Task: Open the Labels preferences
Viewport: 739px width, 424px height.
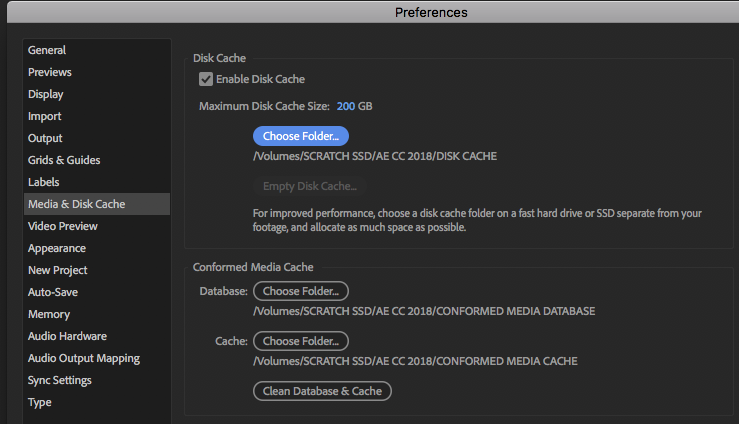Action: (44, 182)
